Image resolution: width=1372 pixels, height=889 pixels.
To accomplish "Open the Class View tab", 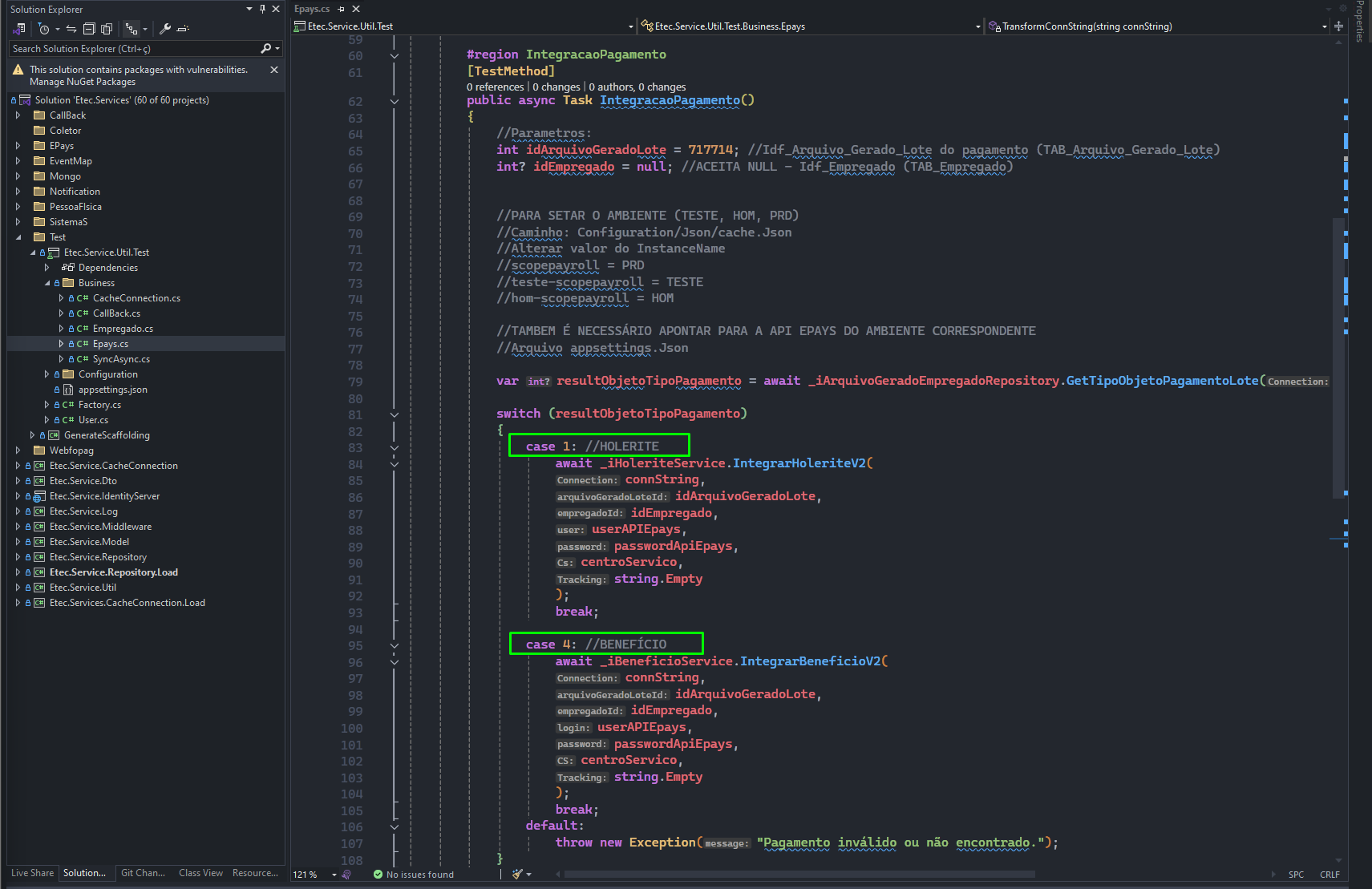I will pyautogui.click(x=200, y=873).
